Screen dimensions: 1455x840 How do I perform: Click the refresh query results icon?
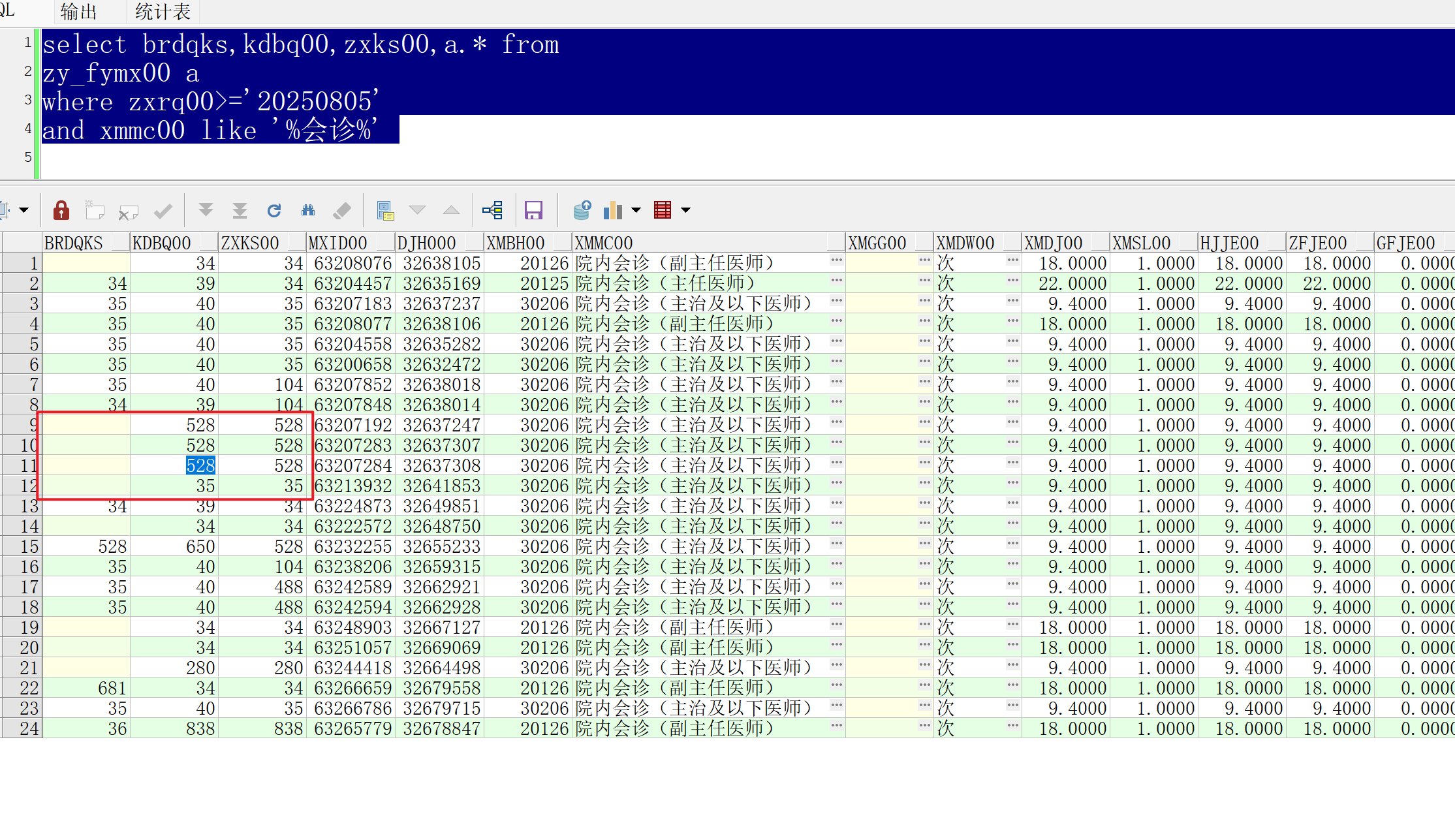click(x=274, y=210)
